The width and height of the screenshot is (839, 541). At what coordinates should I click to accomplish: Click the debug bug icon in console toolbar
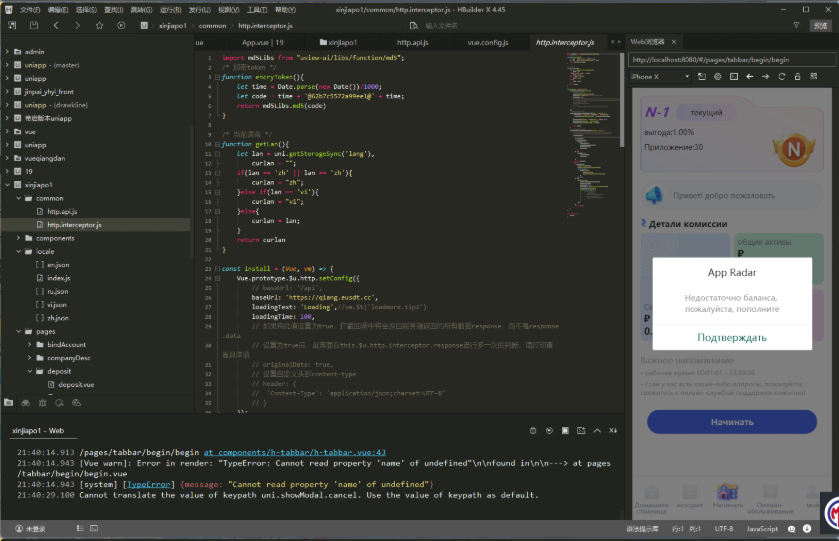[533, 430]
